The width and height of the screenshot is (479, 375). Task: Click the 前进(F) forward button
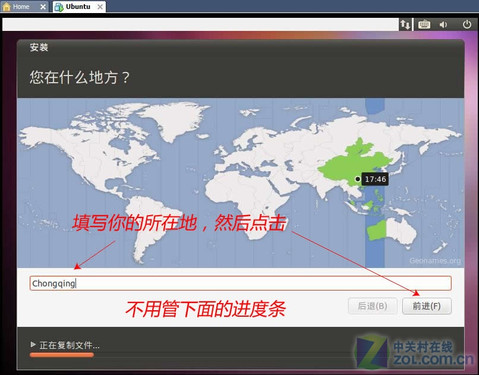[x=427, y=306]
